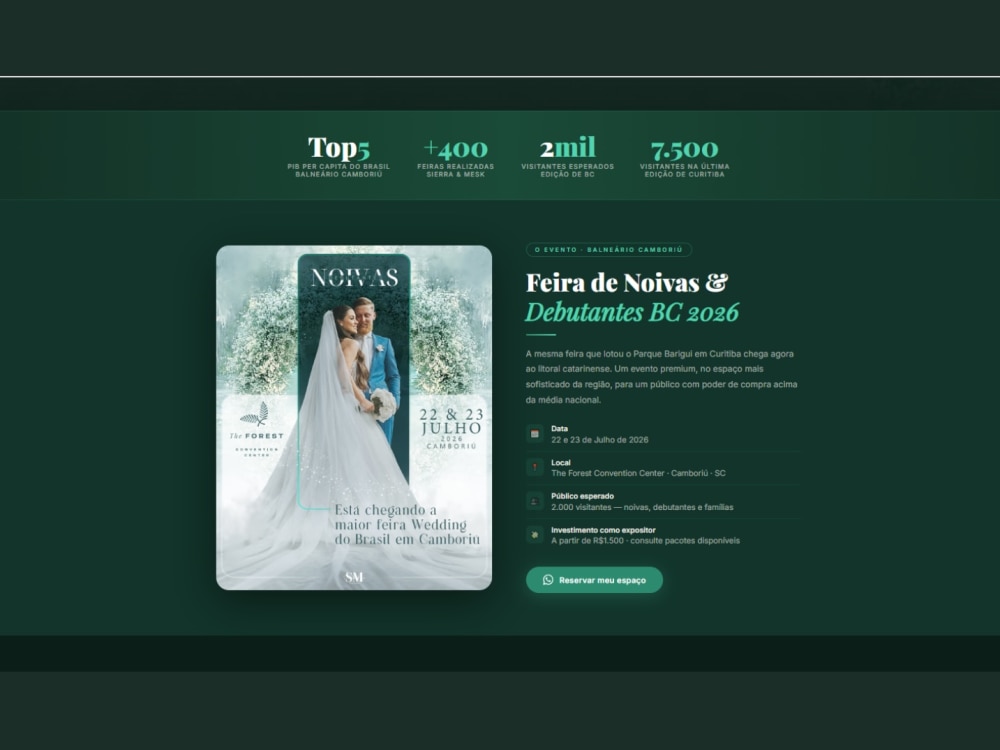Click the Público esperado label
Viewport: 1000px width, 750px height.
[x=582, y=496]
